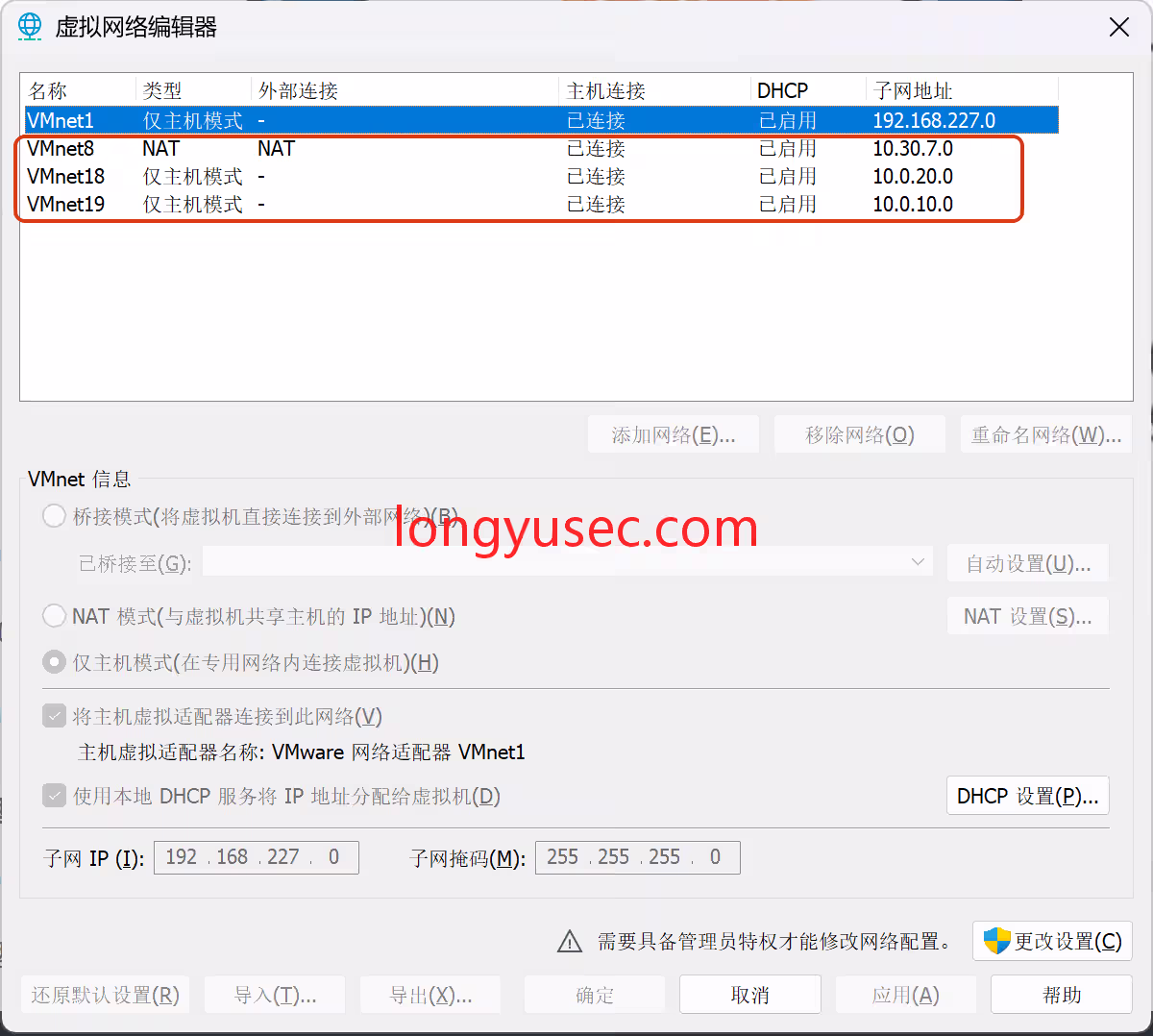1153x1036 pixels.
Task: Click 已连接 cell in VMnet1 row
Action: click(x=596, y=120)
